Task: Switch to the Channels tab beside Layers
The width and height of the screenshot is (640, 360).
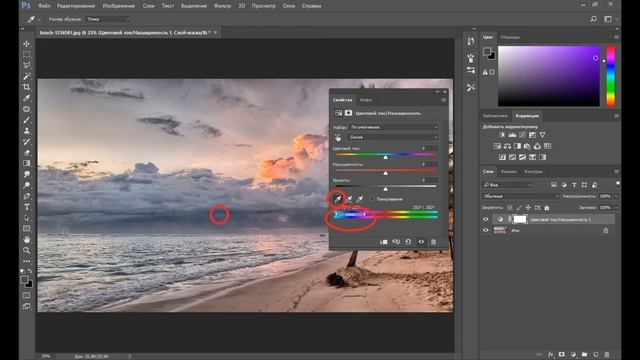Action: coord(509,172)
